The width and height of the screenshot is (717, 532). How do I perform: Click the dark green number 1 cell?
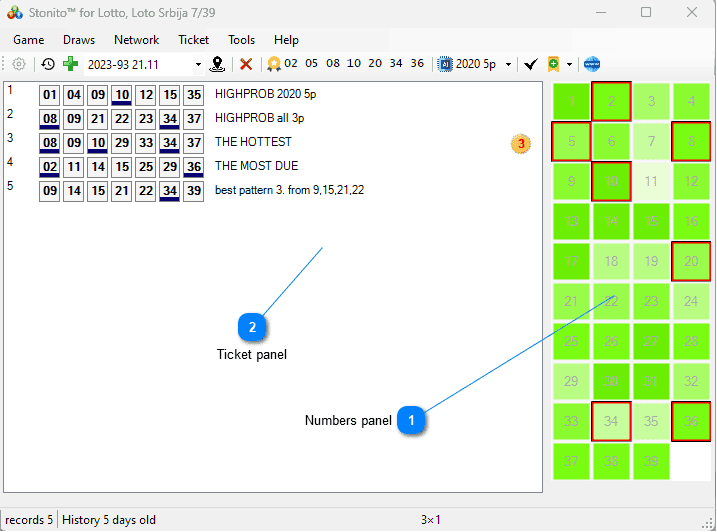pos(571,101)
